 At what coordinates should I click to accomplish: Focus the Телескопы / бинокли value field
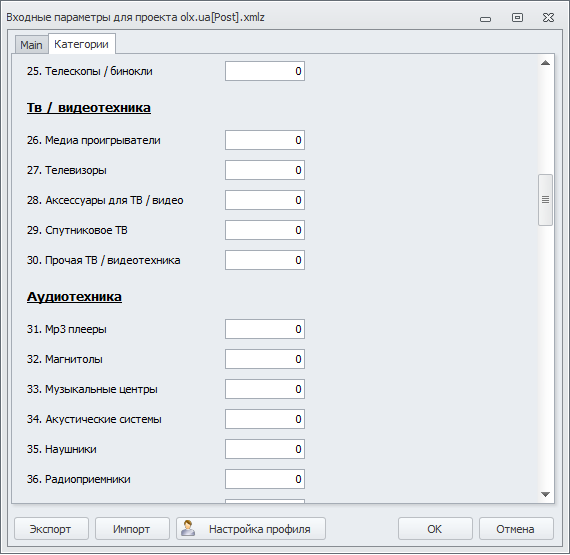pos(265,71)
